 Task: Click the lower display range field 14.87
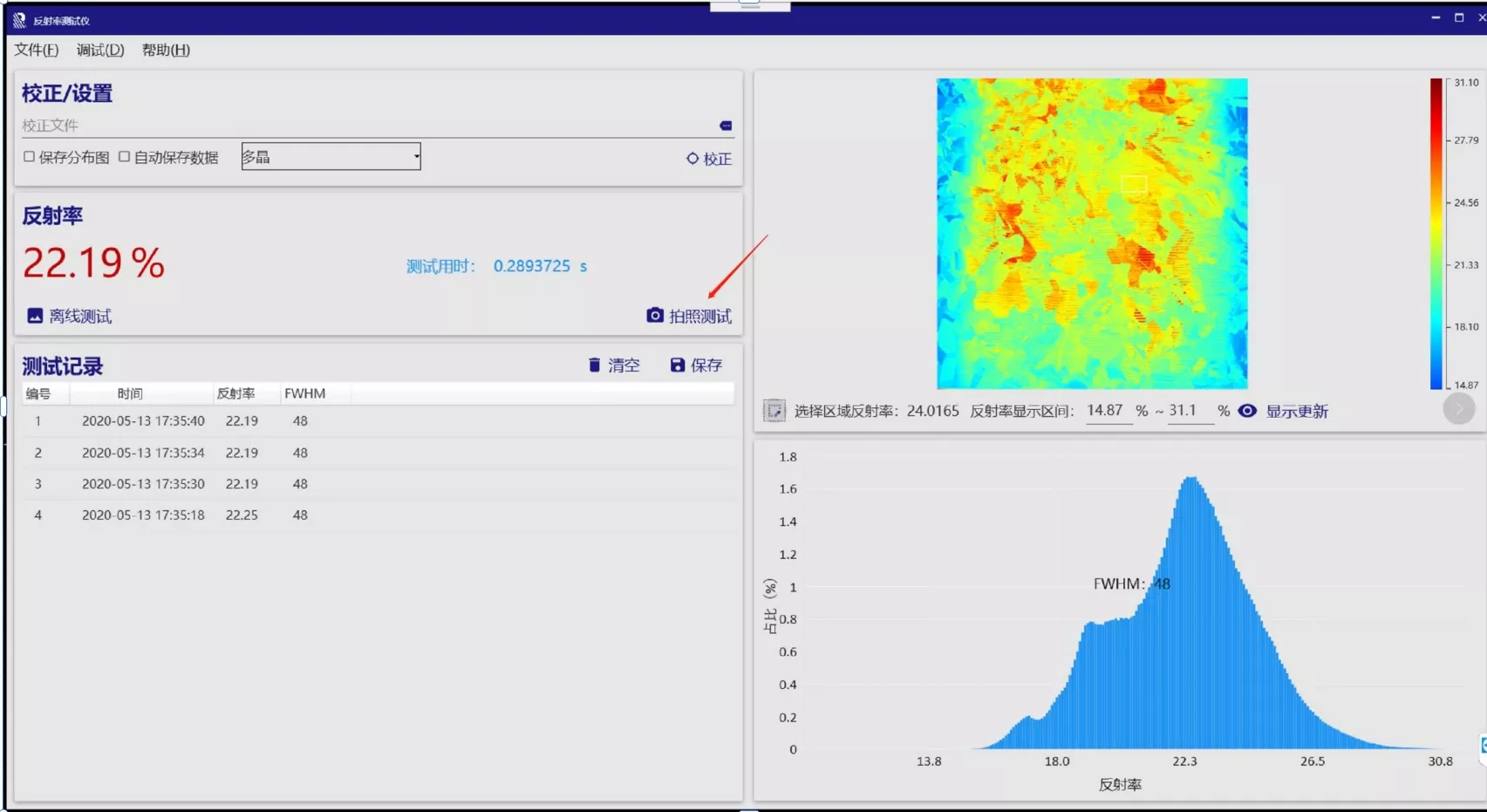tap(1107, 411)
